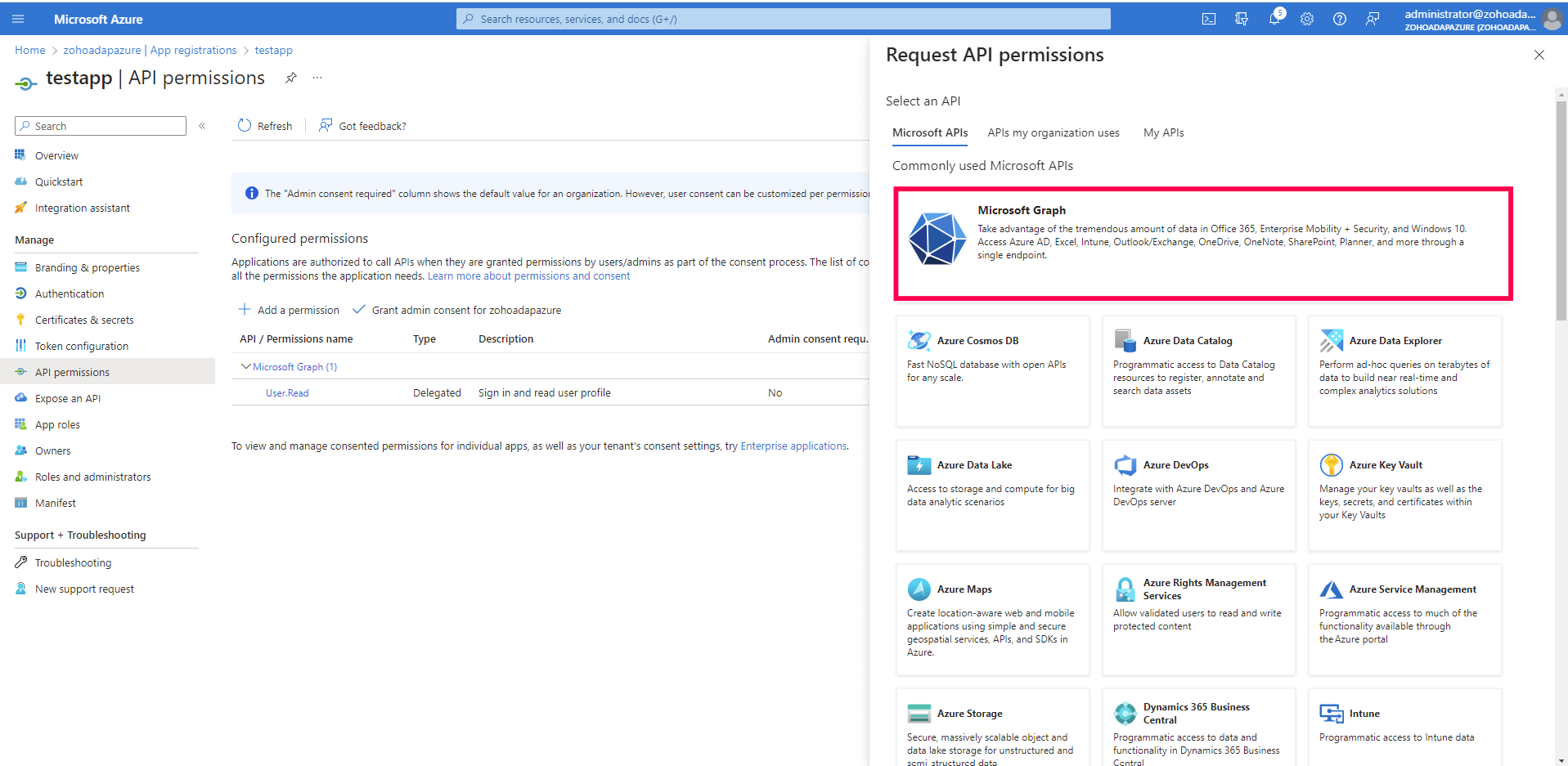Image resolution: width=1568 pixels, height=766 pixels.
Task: Switch to the APIs my organization uses tab
Action: point(1053,132)
